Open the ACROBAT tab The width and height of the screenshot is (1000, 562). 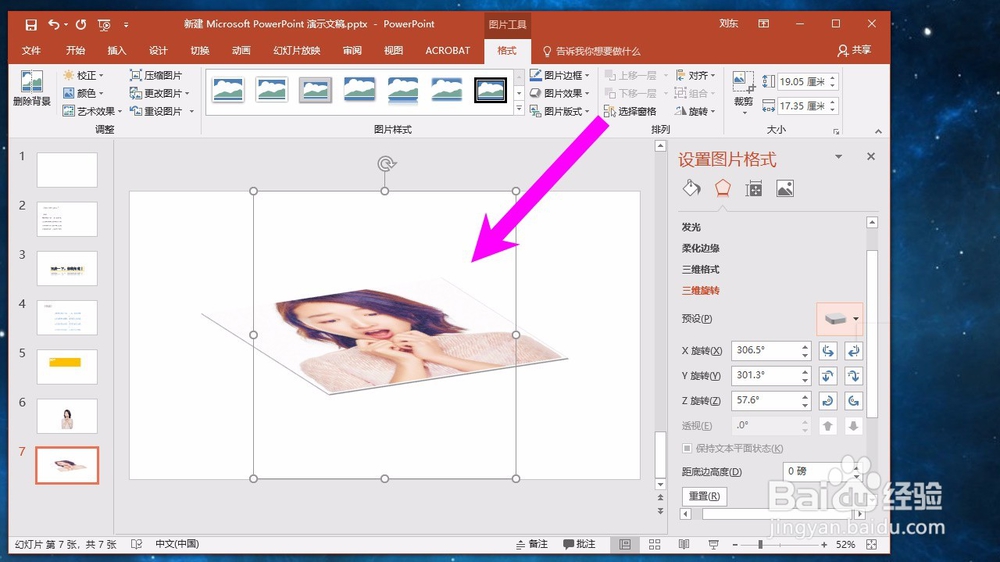point(448,50)
